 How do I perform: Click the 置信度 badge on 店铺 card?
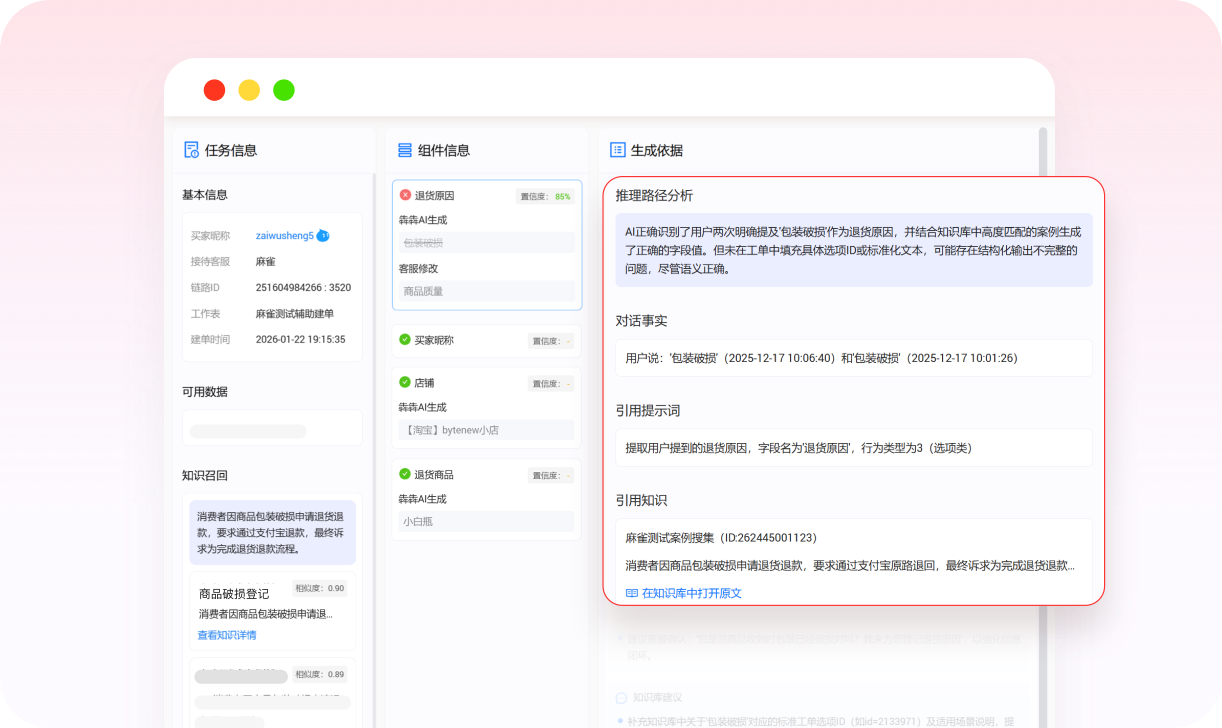point(551,383)
